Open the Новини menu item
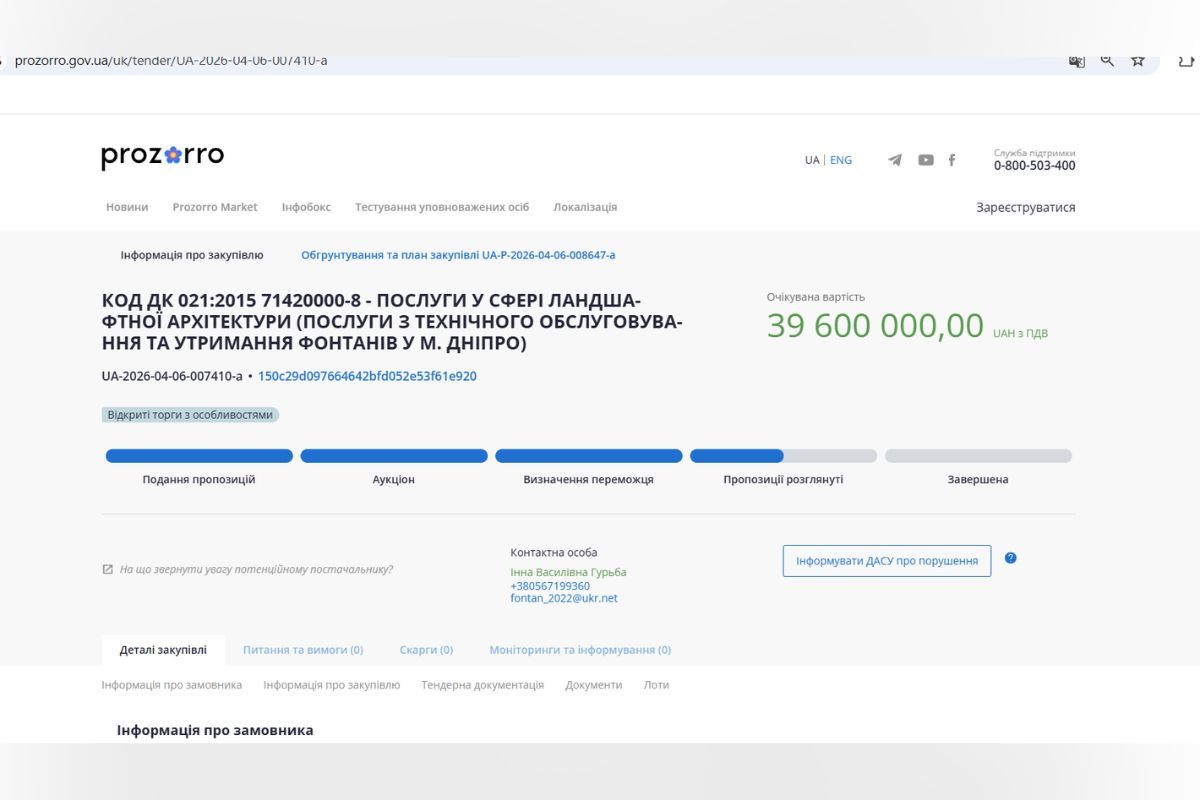Image resolution: width=1200 pixels, height=800 pixels. pyautogui.click(x=126, y=207)
